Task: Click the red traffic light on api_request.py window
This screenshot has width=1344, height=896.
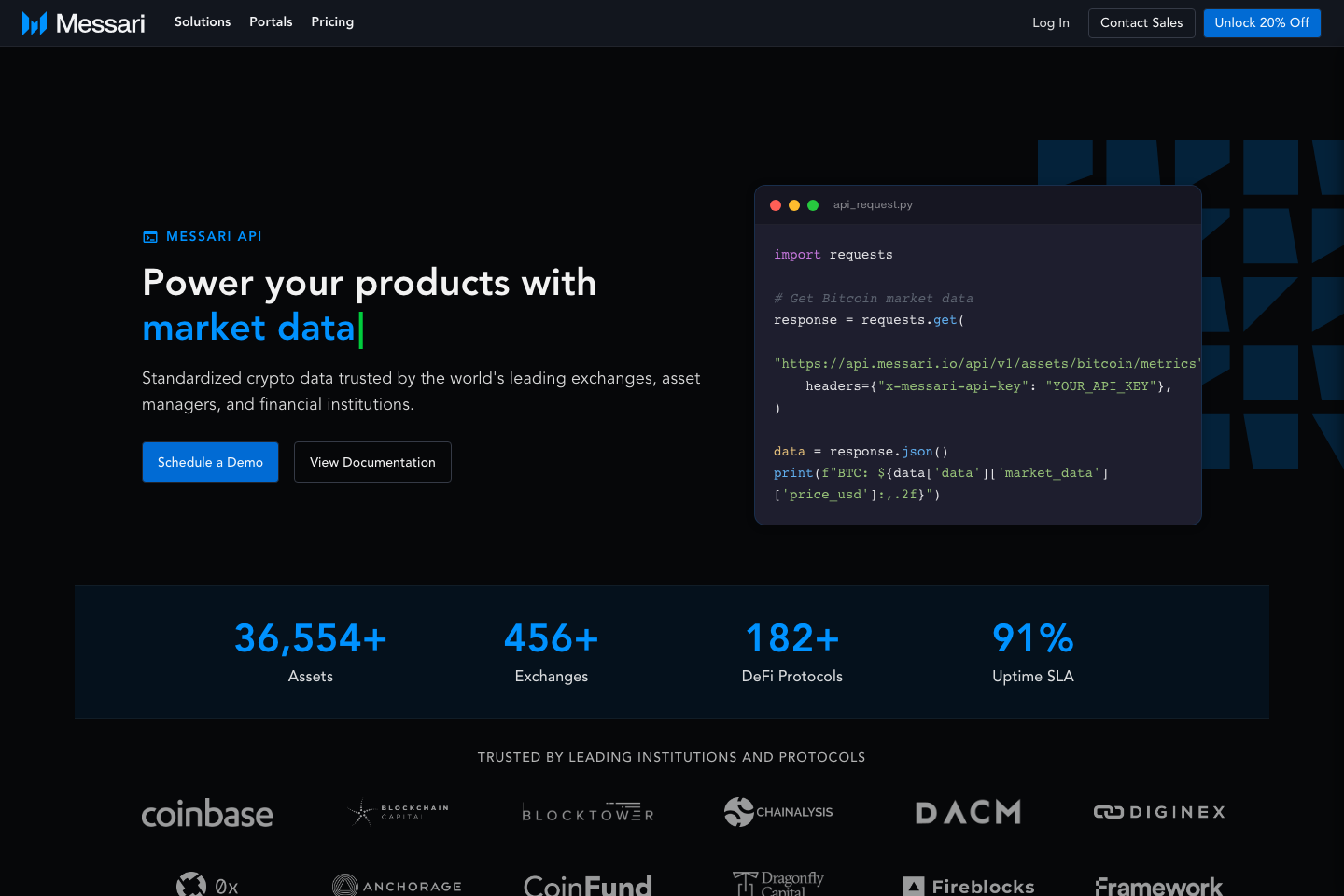Action: coord(776,204)
